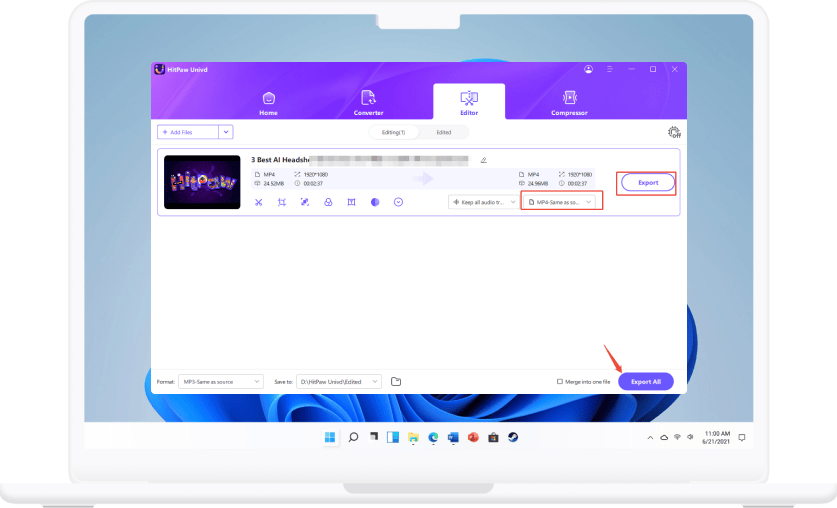Open Task View on the taskbar

click(374, 437)
